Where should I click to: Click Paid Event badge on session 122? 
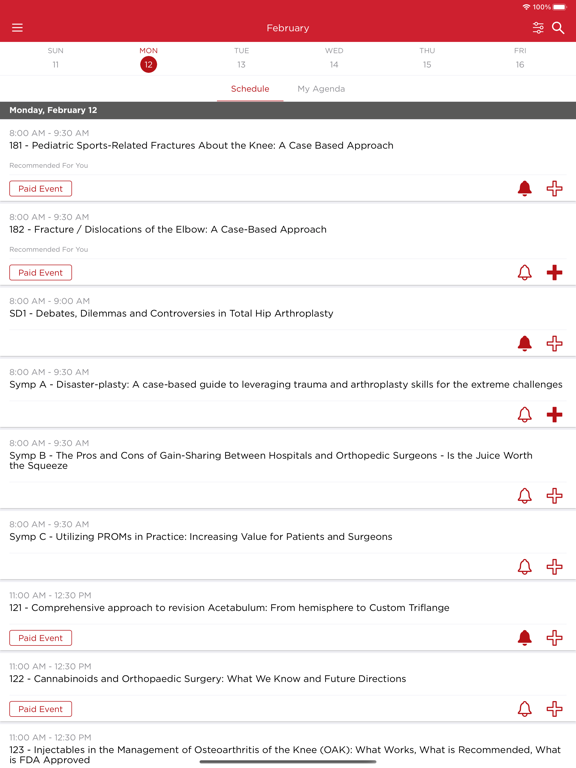tap(41, 709)
